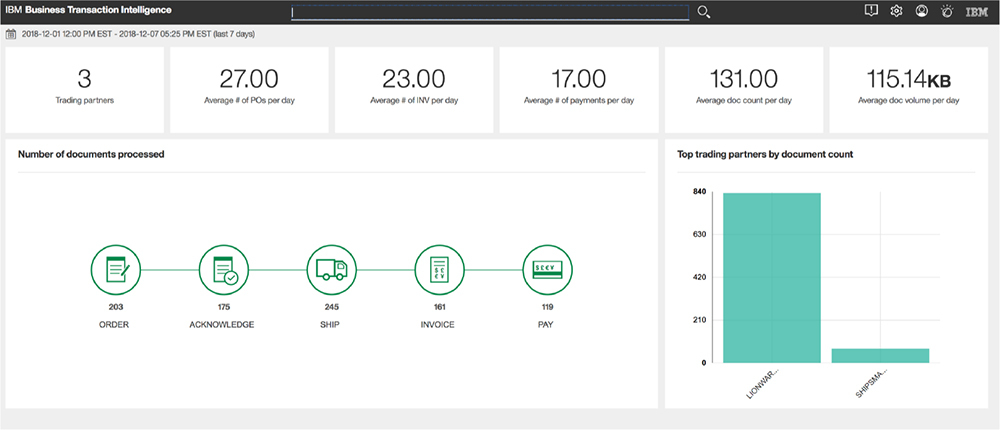
Task: Click the 210 y-axis value
Action: [x=700, y=320]
